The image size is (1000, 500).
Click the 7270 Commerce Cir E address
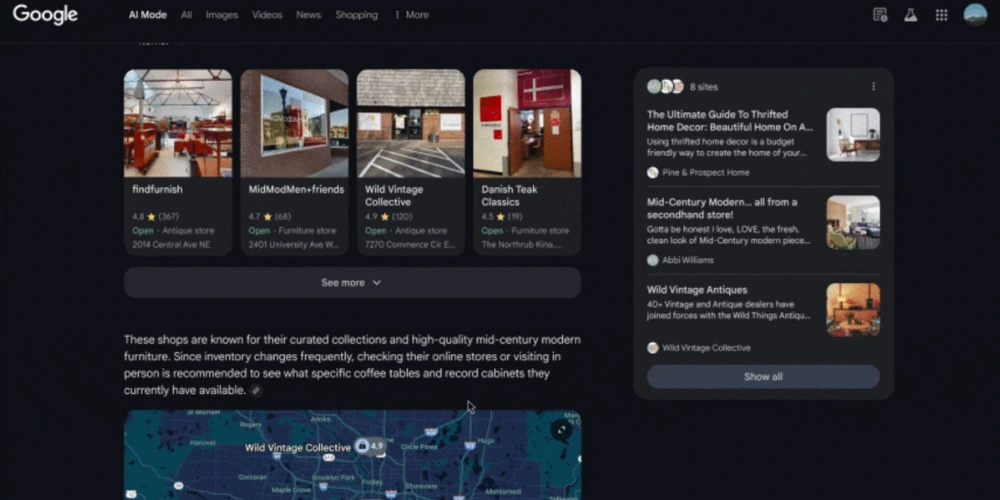pos(410,244)
